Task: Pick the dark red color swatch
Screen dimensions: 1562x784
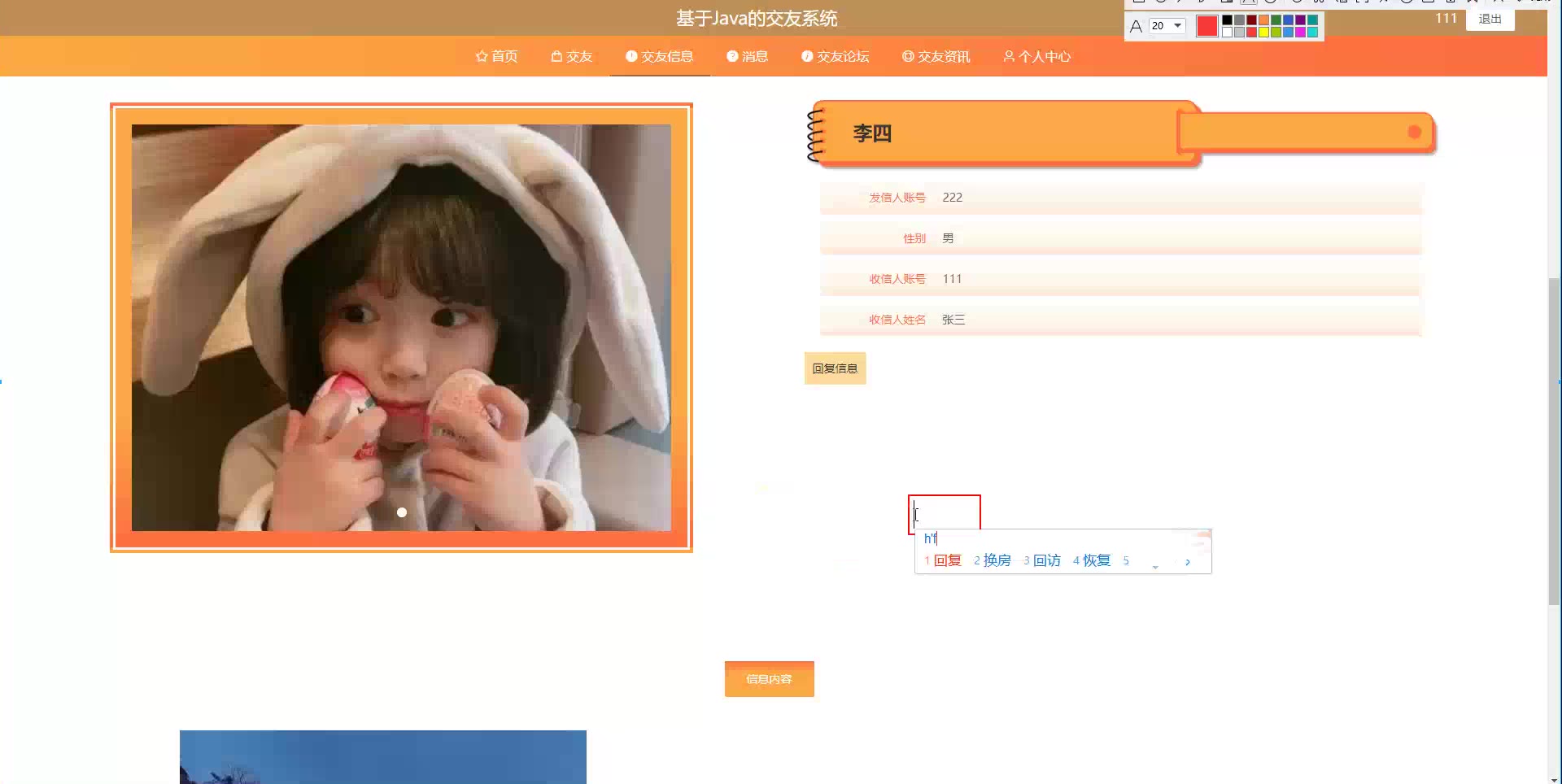Action: pyautogui.click(x=1251, y=20)
